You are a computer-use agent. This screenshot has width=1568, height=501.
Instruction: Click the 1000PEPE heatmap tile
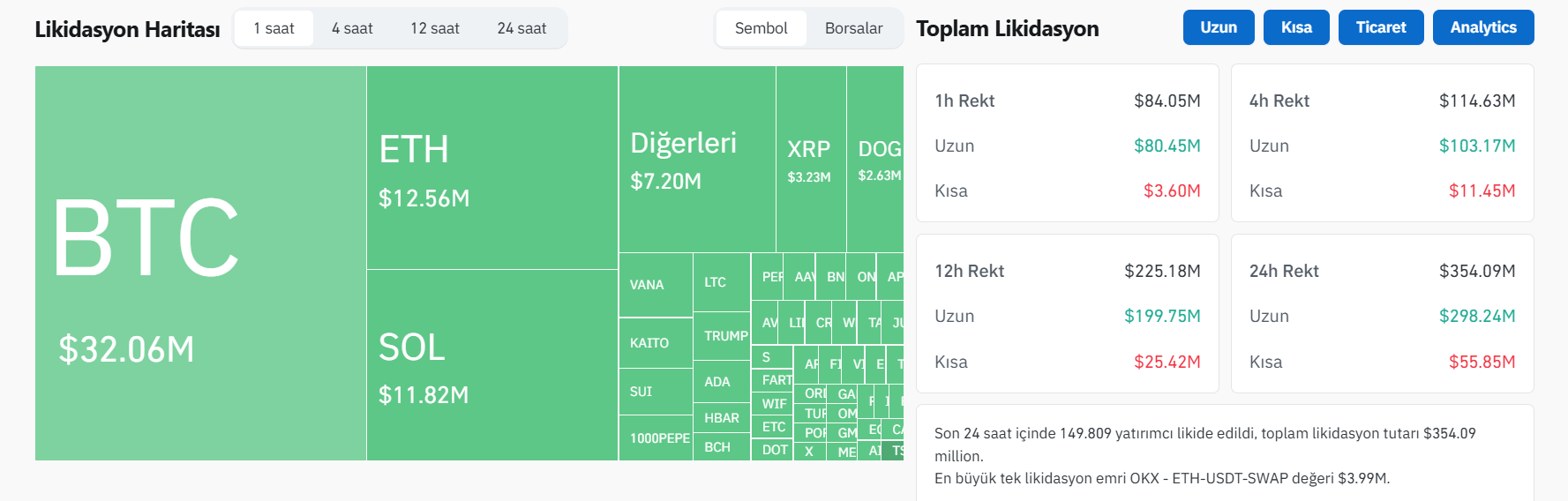656,437
